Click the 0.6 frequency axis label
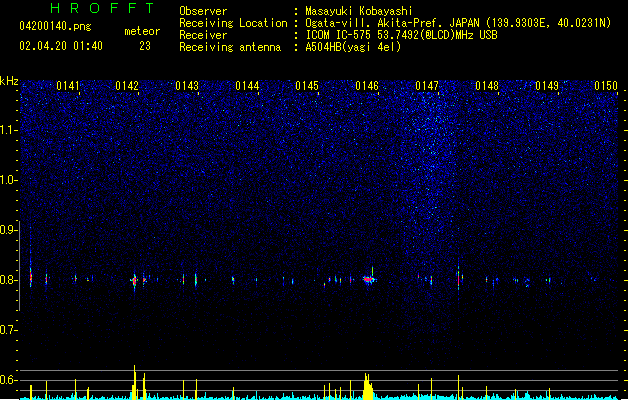The width and height of the screenshot is (629, 400). tap(8, 380)
